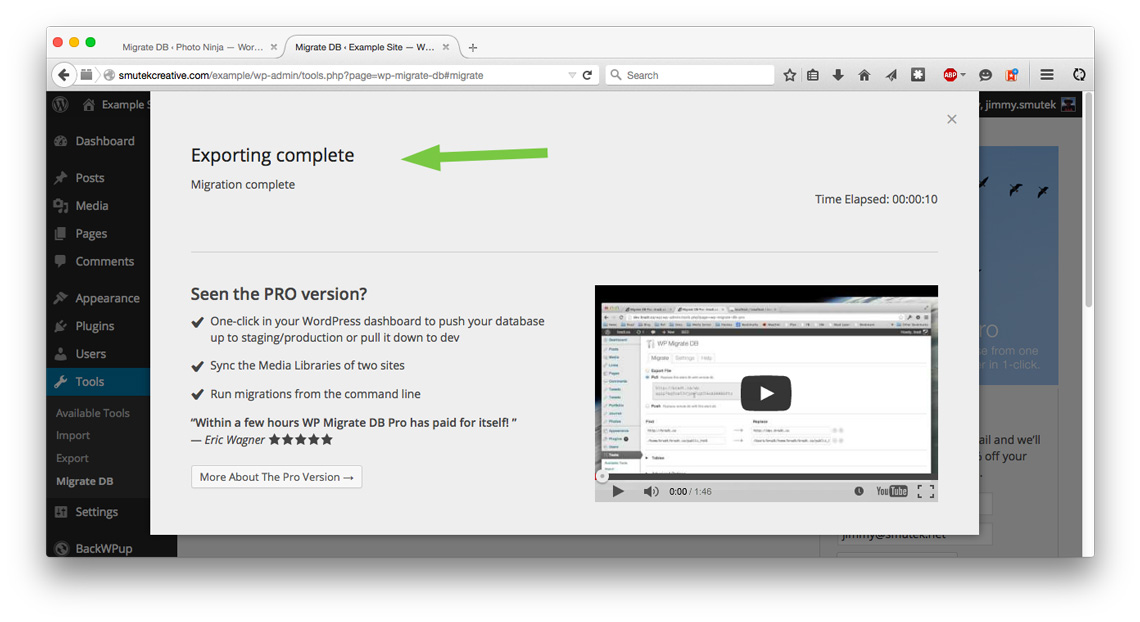
Task: Click the jimmy.smutek user name
Action: 1020,105
